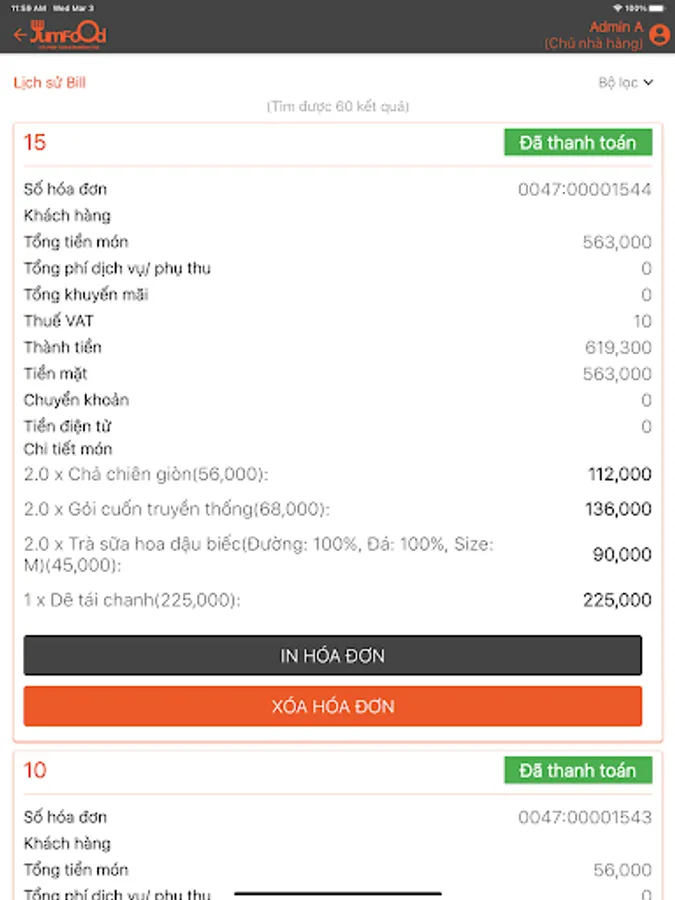
Task: Tap Đã thanh toán badge on bill 15
Action: coord(577,143)
